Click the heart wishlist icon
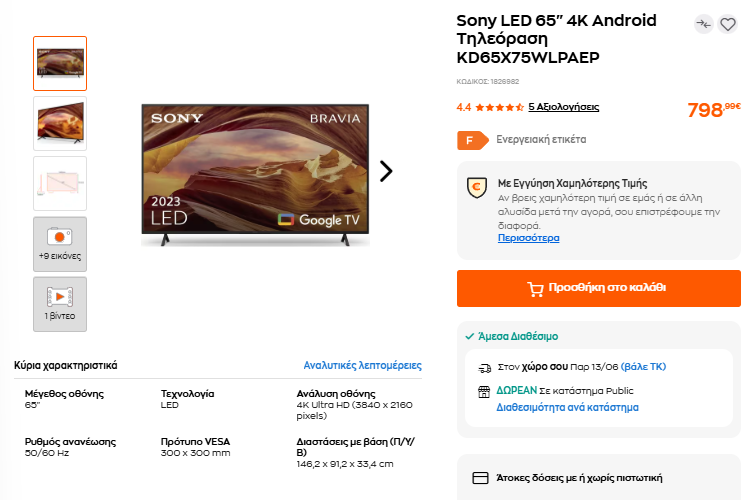 728,24
